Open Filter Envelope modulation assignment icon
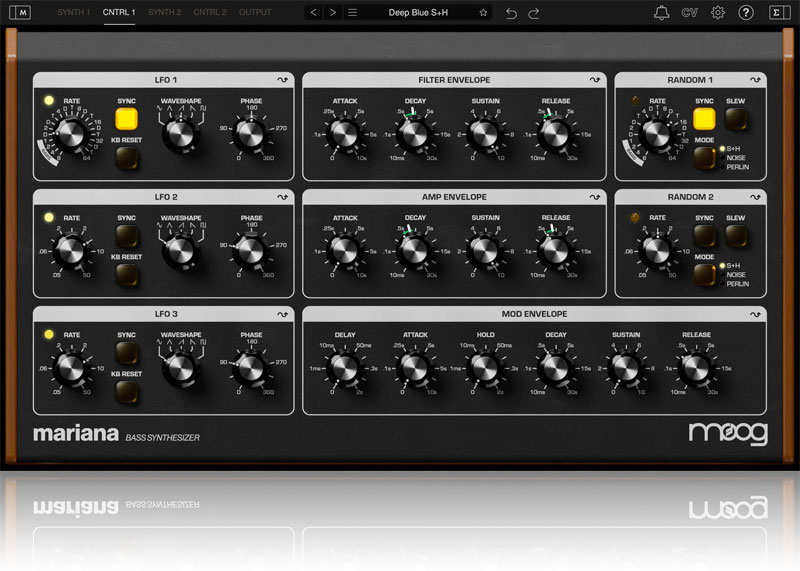Viewport: 800px width, 571px height. 595,80
